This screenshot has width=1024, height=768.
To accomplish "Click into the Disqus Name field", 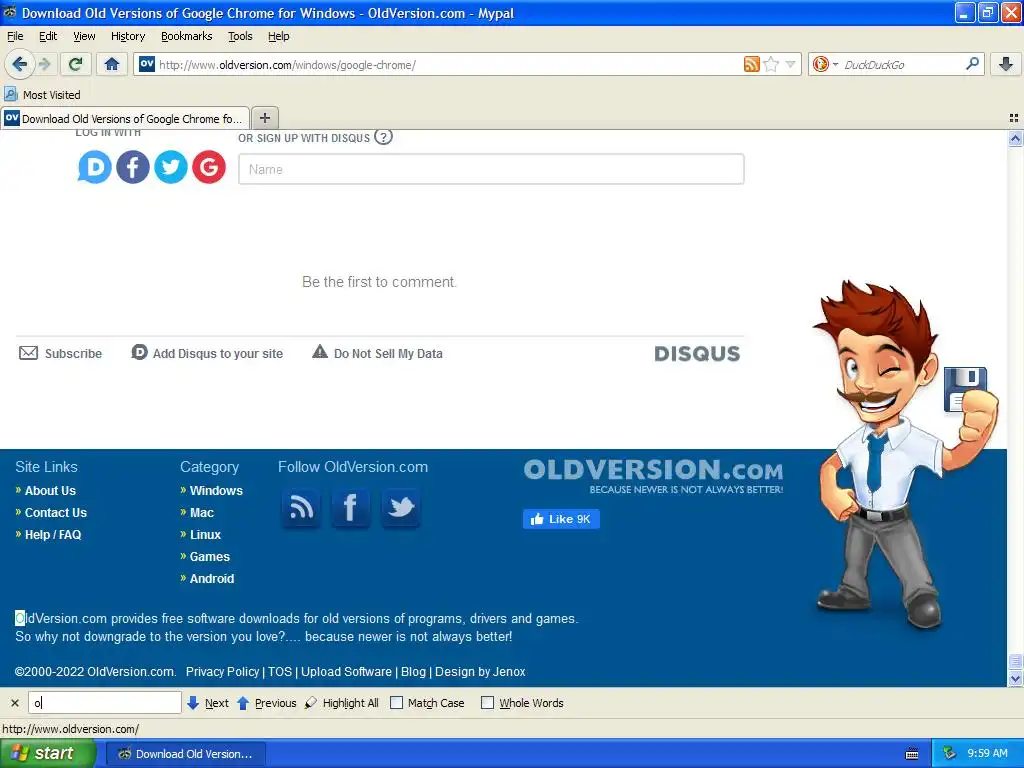I will tap(491, 169).
